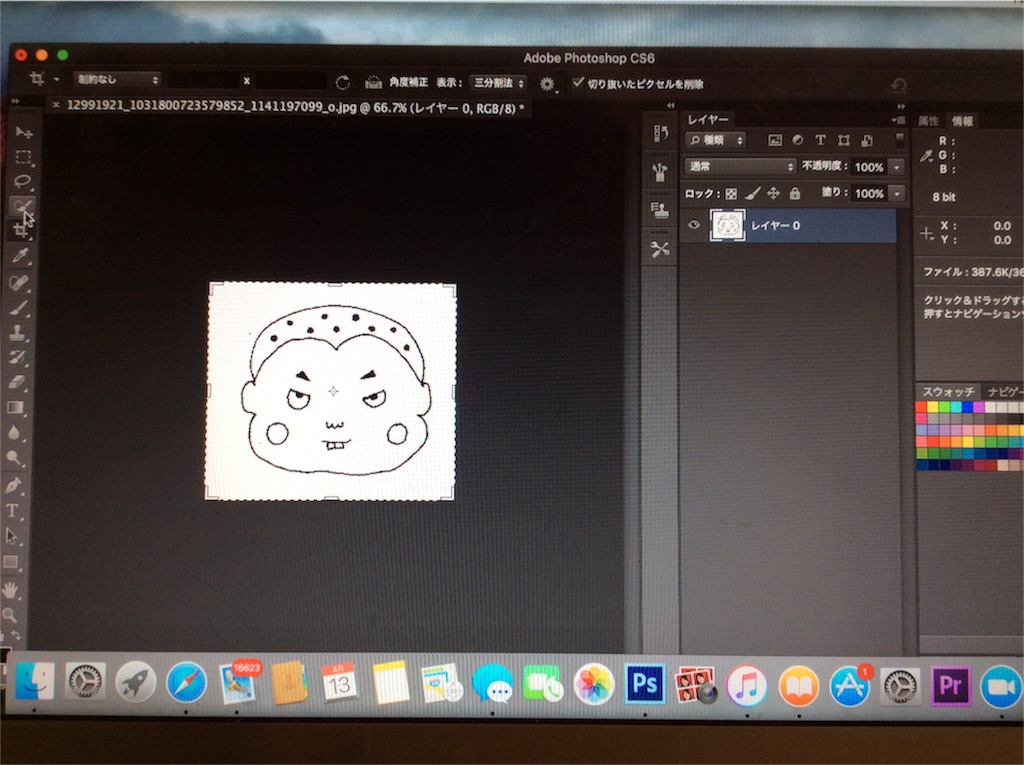Switch to レイヤー panel tab
The height and width of the screenshot is (765, 1024).
707,120
